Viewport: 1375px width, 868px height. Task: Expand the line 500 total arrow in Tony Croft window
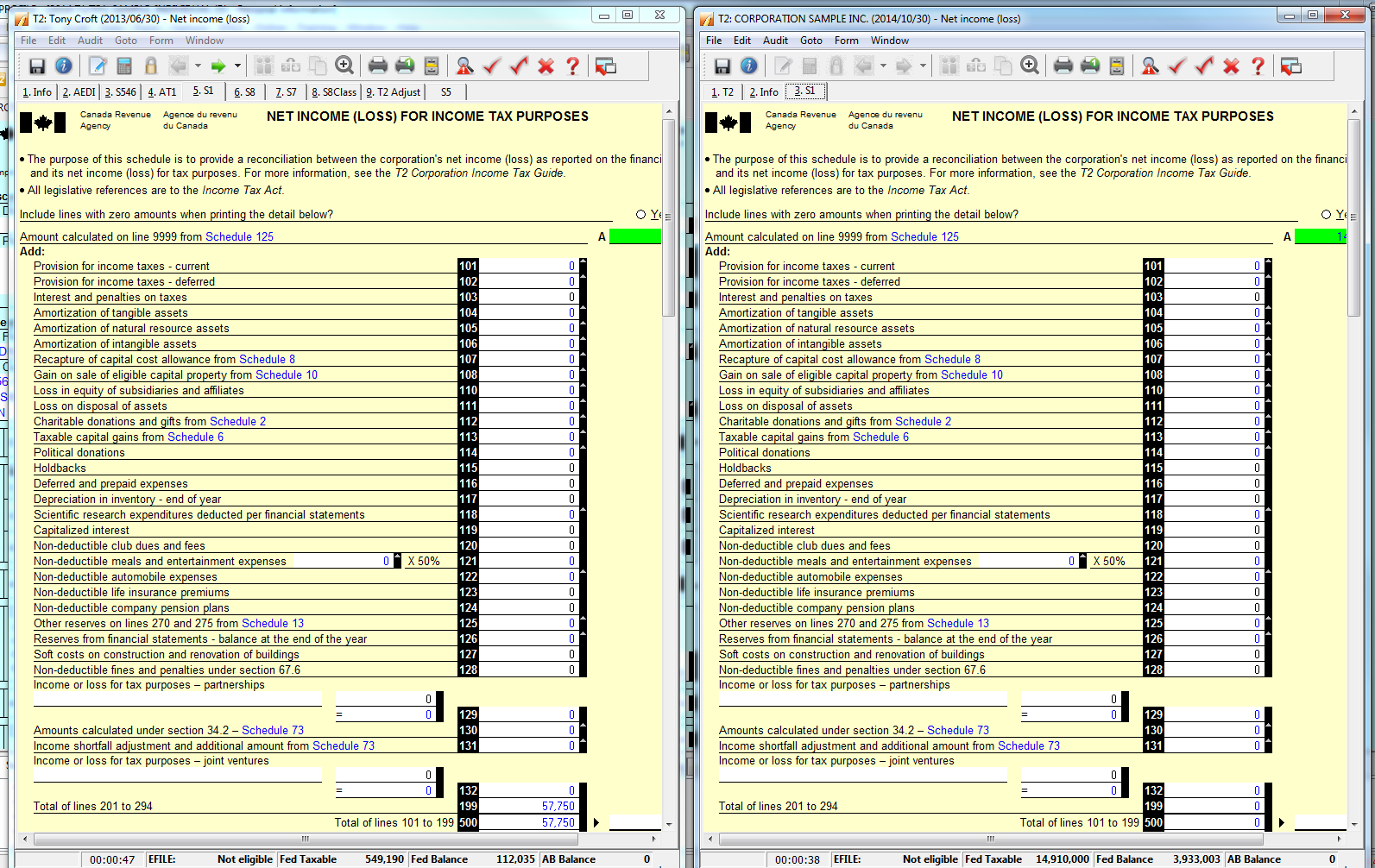click(x=596, y=823)
